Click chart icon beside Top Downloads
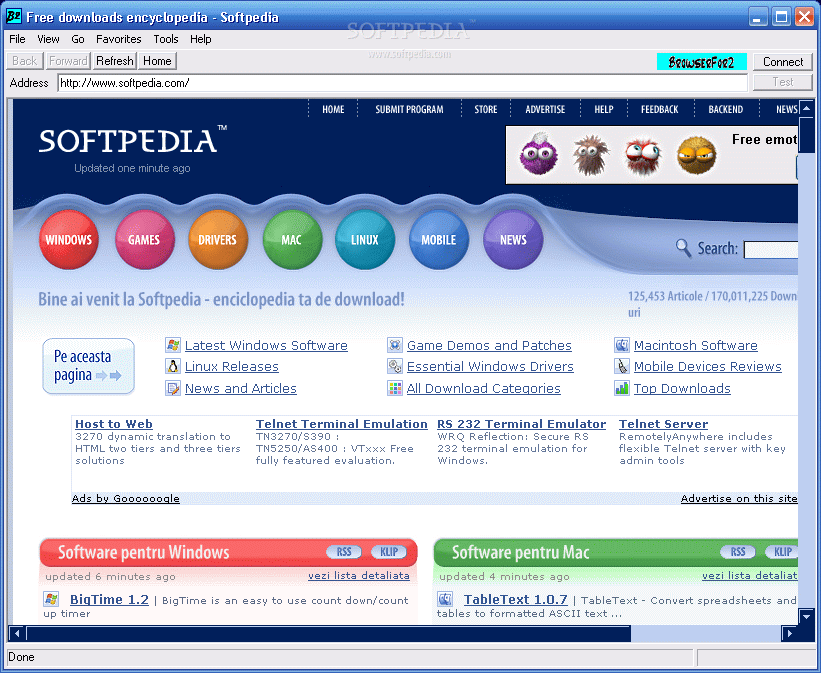 point(622,388)
